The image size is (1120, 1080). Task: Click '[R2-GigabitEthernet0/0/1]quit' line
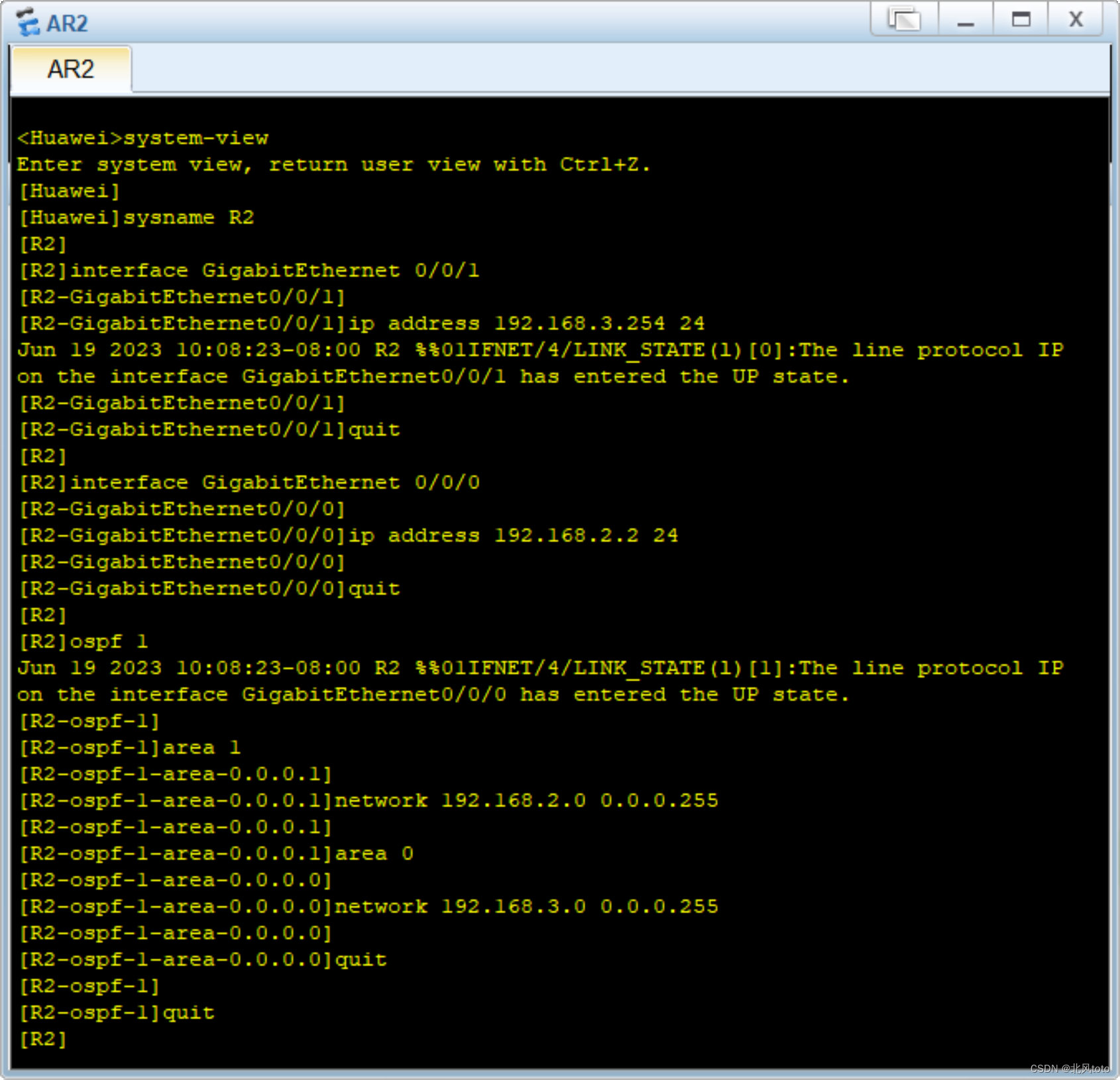coord(209,429)
